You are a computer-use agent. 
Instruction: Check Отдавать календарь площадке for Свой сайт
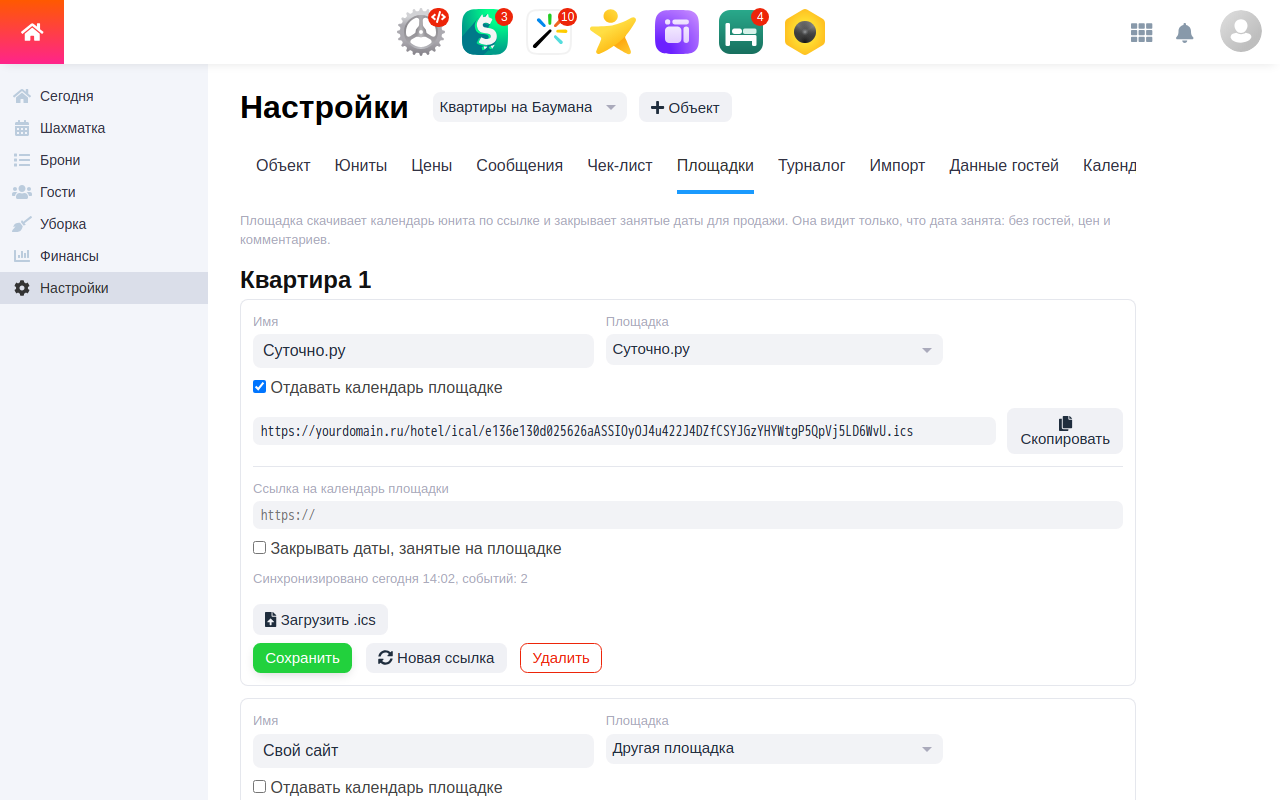point(260,787)
